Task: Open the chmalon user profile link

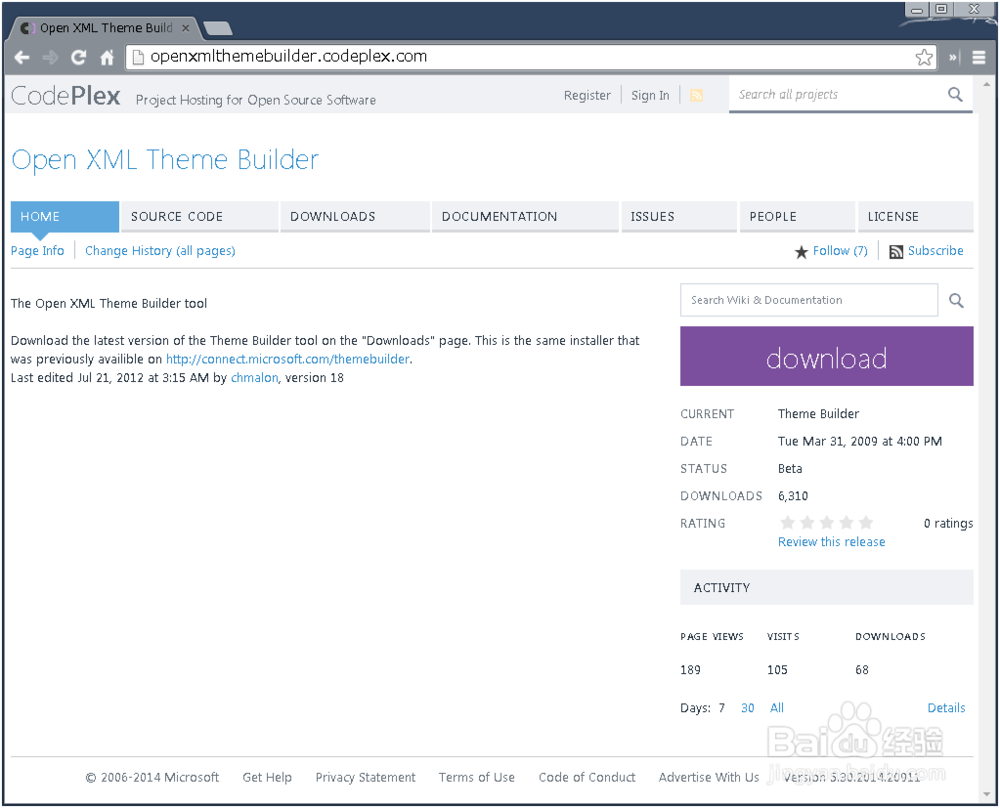Action: 254,378
